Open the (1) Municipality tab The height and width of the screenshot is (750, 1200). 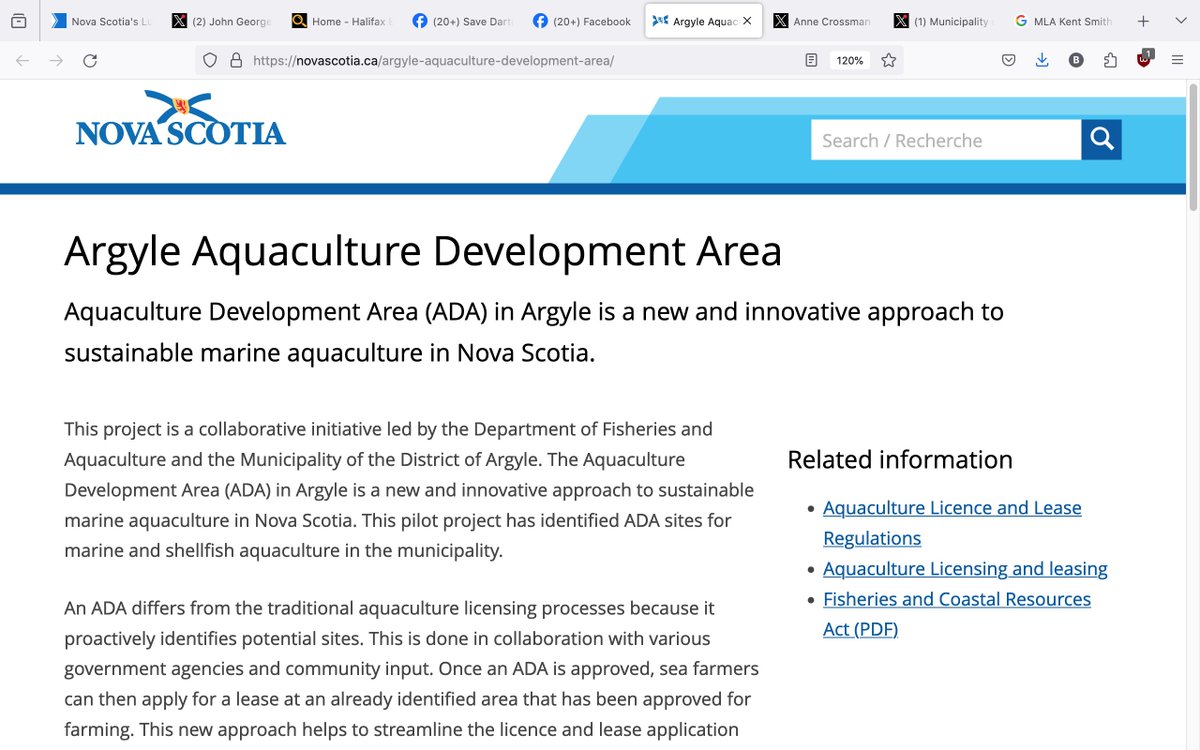(x=944, y=21)
